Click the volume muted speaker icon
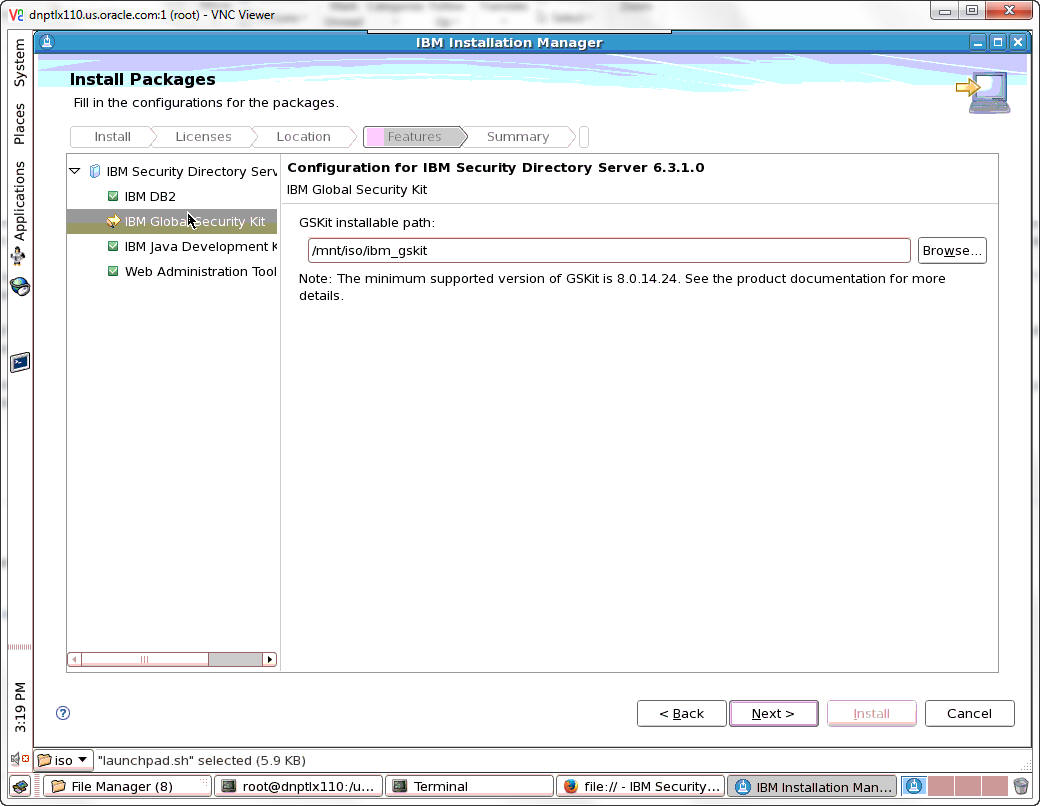 19,759
